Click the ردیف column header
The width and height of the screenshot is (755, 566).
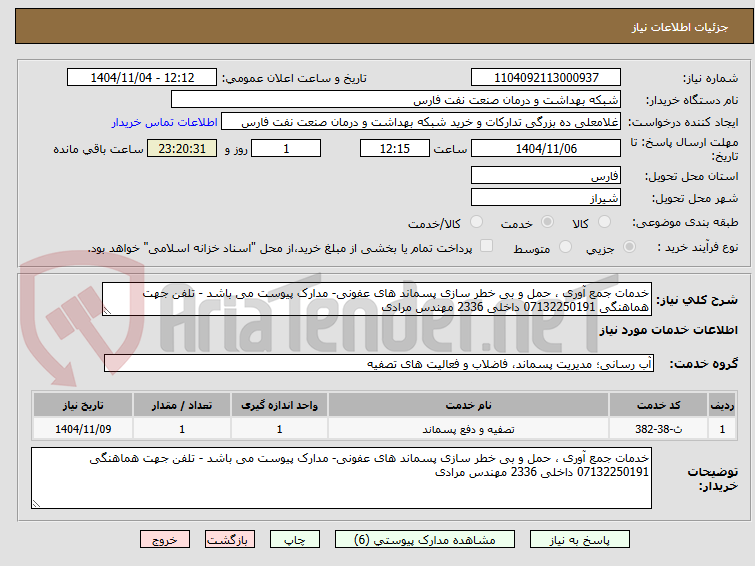pos(722,405)
